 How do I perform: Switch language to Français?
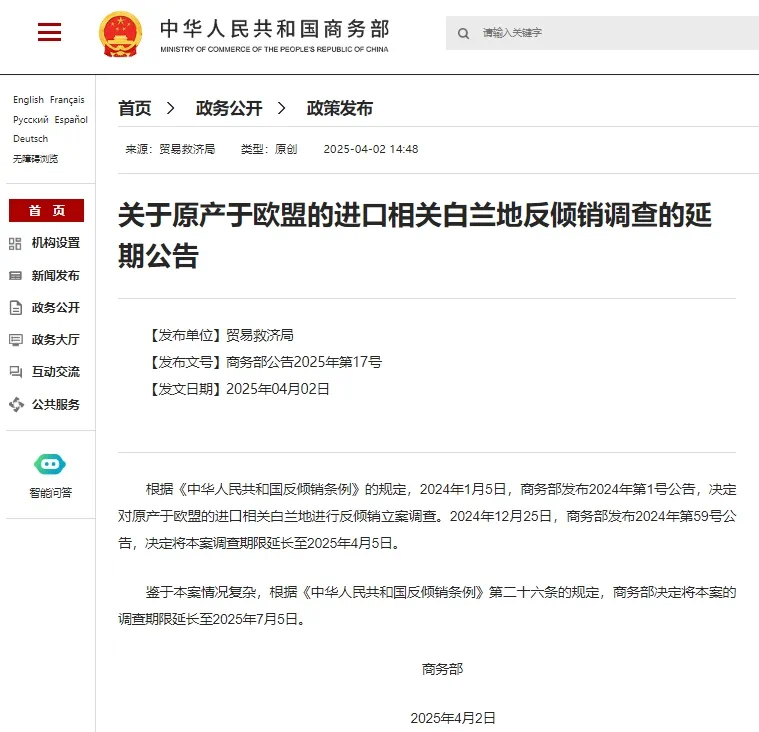tap(67, 100)
